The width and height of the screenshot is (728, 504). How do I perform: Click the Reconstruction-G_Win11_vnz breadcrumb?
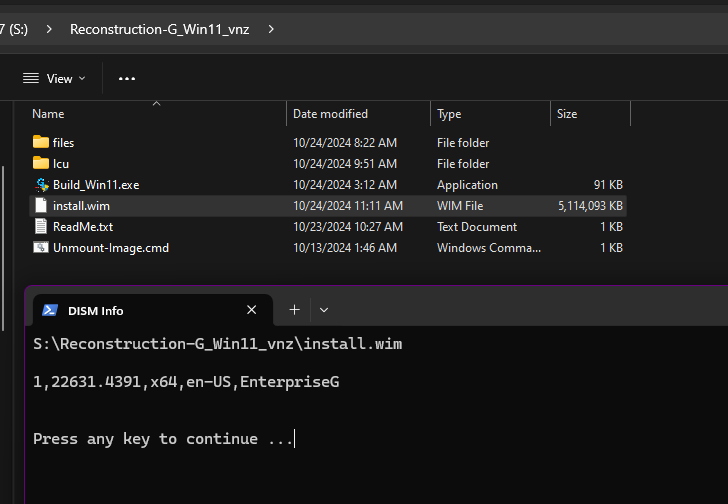161,29
